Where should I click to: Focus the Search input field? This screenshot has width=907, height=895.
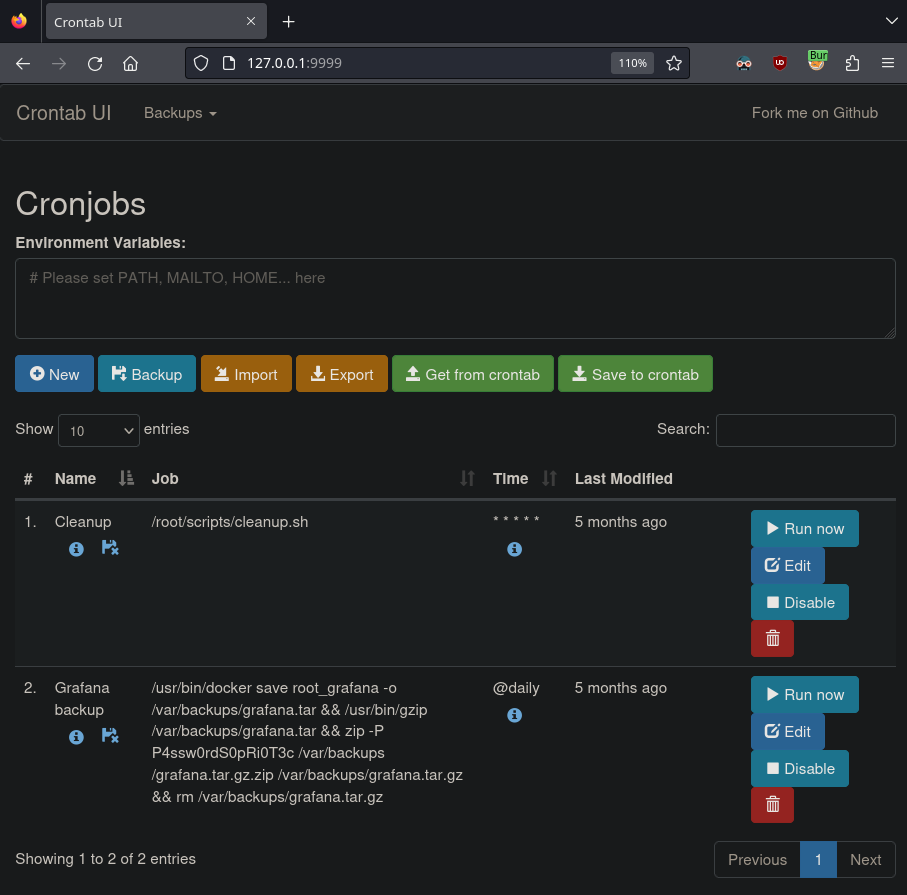click(805, 430)
